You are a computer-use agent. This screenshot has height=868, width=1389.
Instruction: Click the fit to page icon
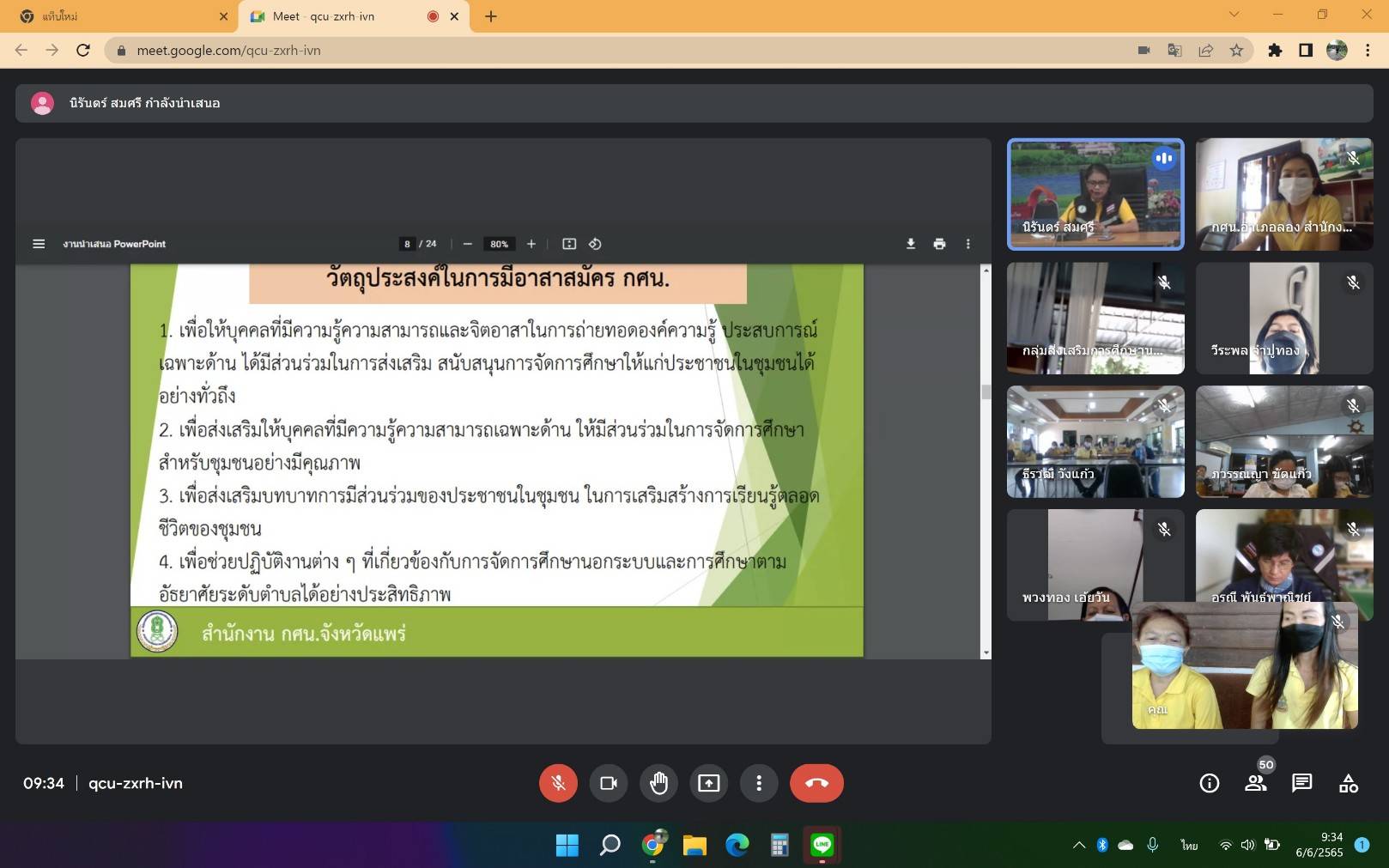(569, 244)
